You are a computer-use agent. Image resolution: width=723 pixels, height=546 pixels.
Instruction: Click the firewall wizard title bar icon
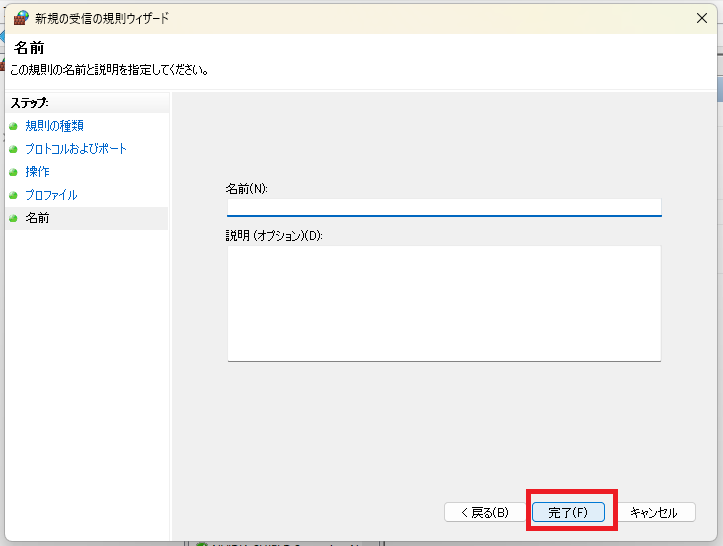tap(20, 18)
